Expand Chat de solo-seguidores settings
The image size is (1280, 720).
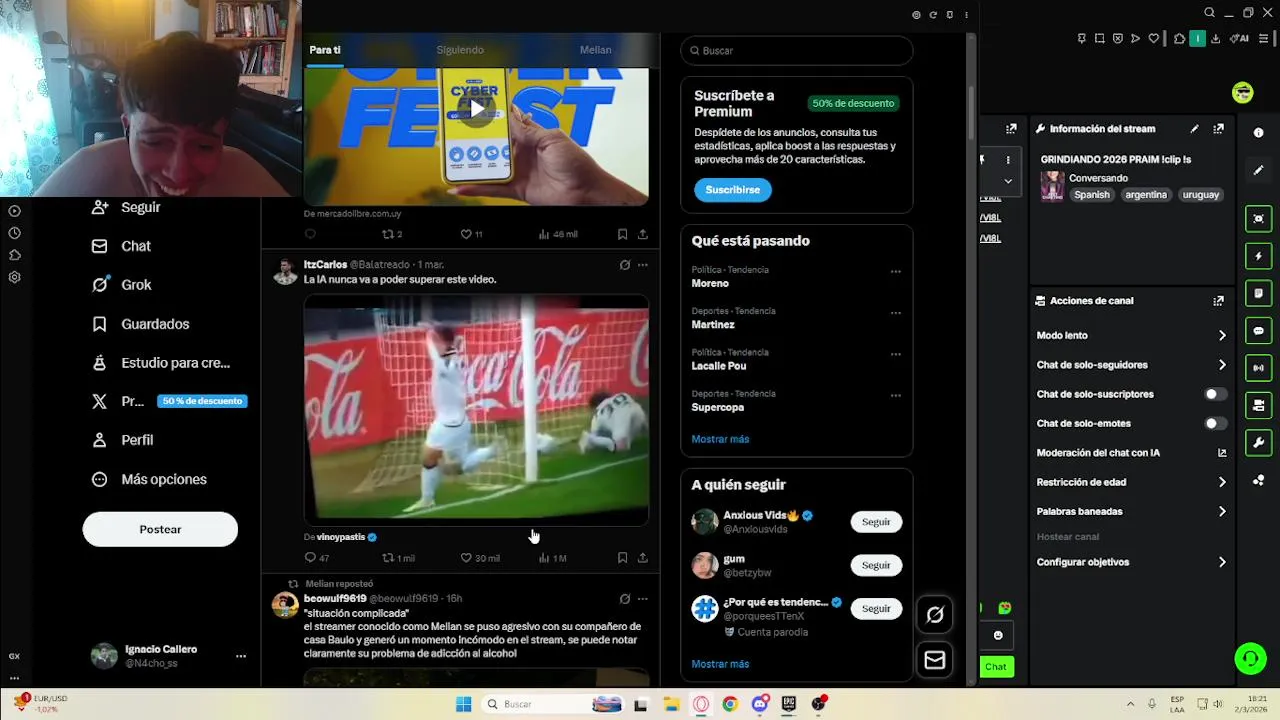point(1131,365)
